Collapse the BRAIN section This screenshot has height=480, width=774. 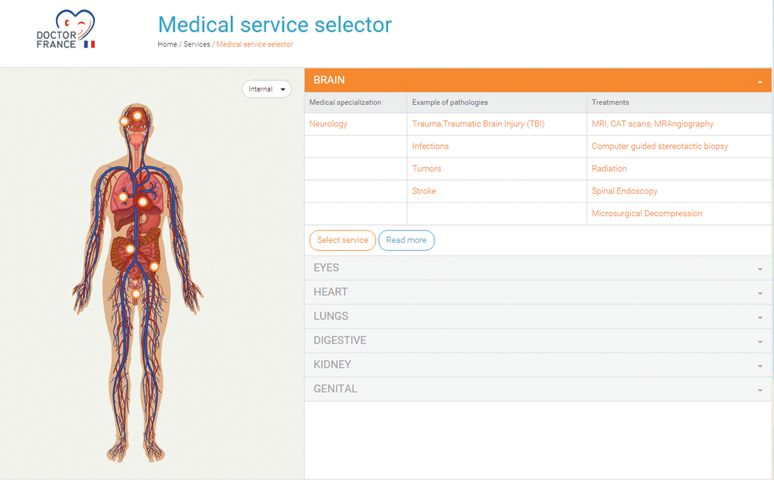538,80
